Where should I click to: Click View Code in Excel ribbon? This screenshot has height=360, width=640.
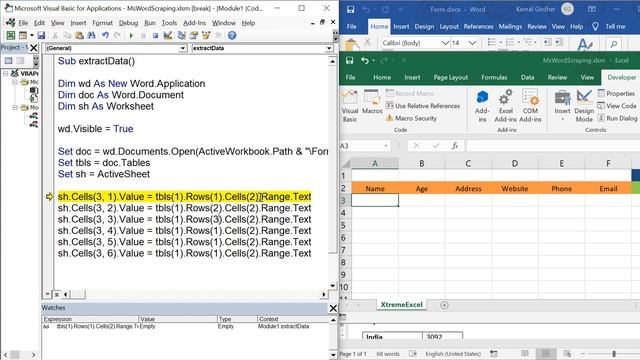point(616,106)
